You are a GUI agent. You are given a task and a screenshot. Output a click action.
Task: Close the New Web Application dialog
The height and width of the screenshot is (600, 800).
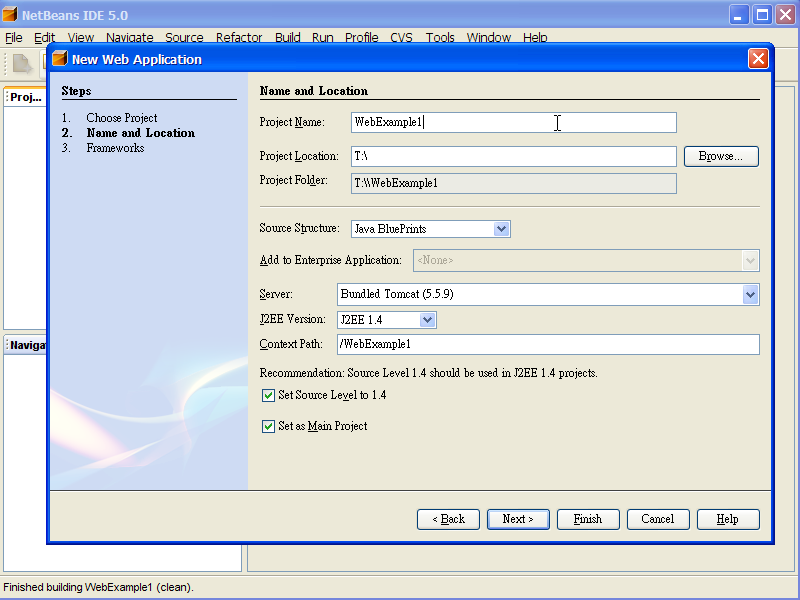758,59
